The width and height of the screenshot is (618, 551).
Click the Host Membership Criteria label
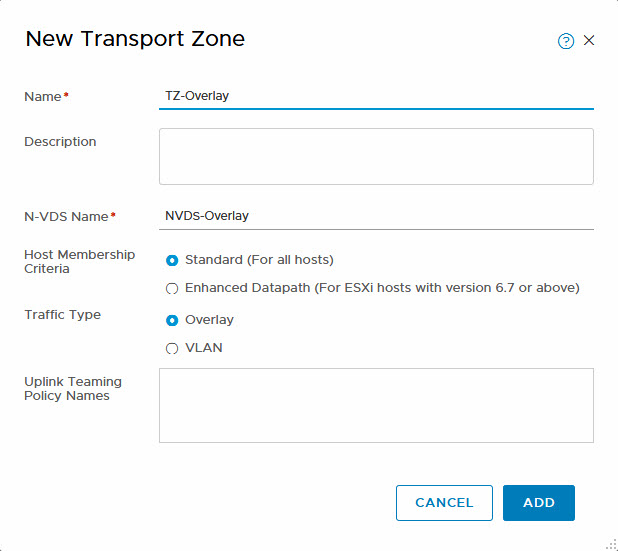[x=79, y=261]
